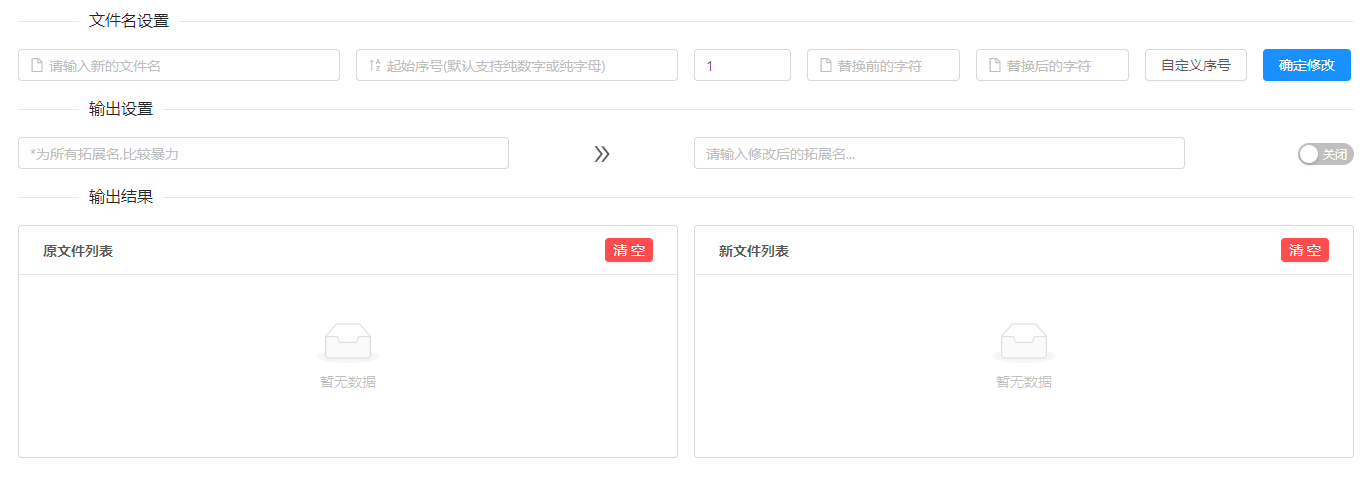Clear the 原文件列表 with its 清空 button
The width and height of the screenshot is (1371, 493).
(x=628, y=250)
